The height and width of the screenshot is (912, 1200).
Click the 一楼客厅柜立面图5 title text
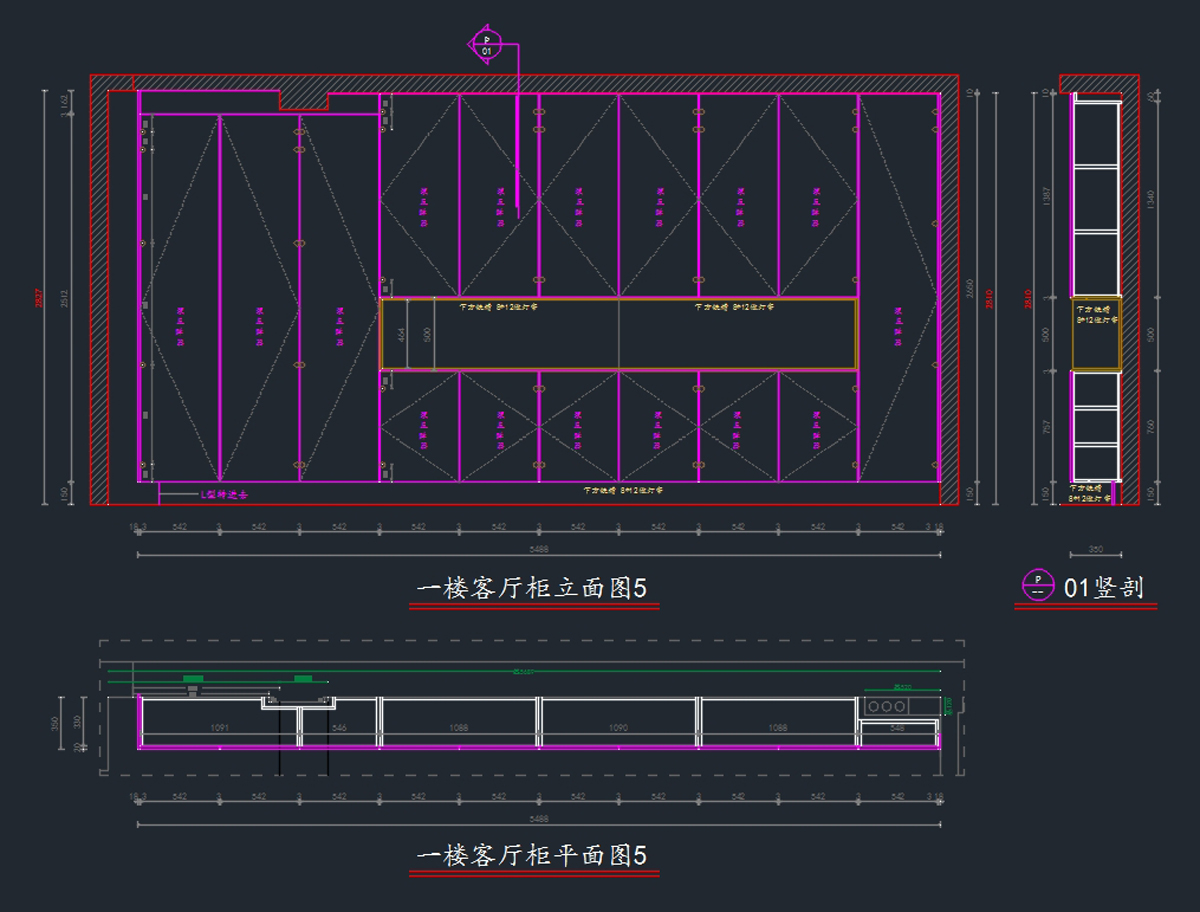(532, 589)
